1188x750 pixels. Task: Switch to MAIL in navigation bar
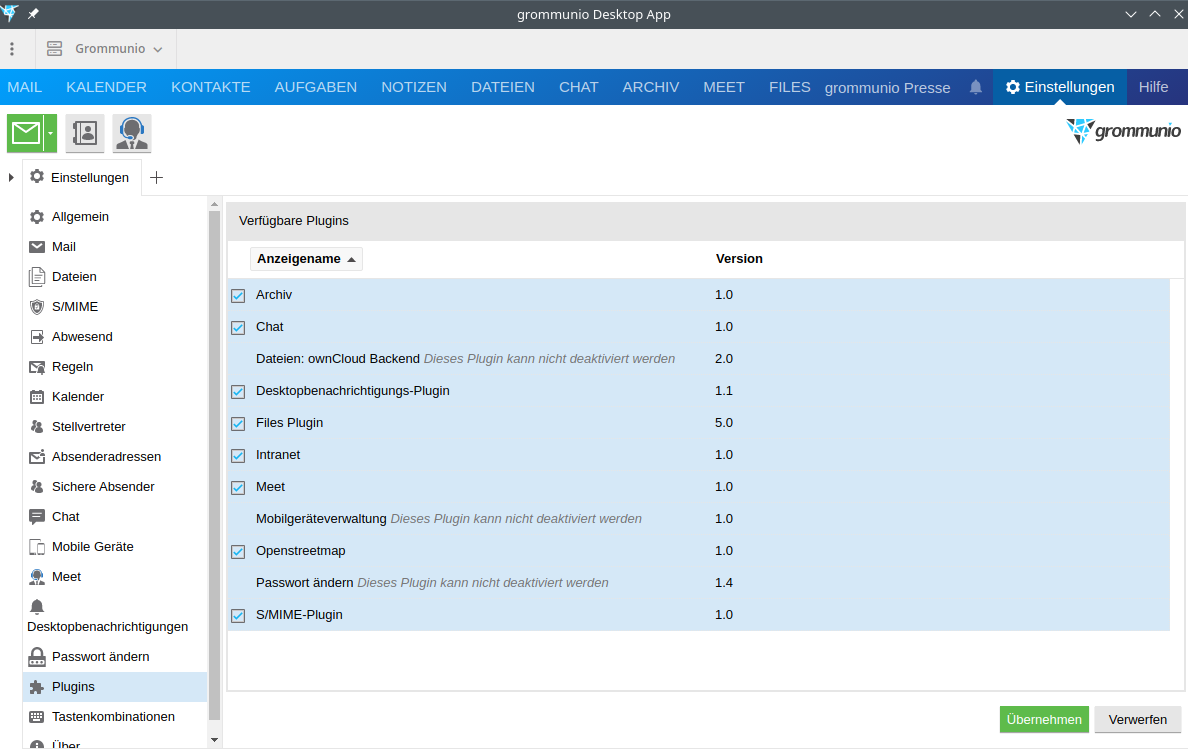pos(24,87)
